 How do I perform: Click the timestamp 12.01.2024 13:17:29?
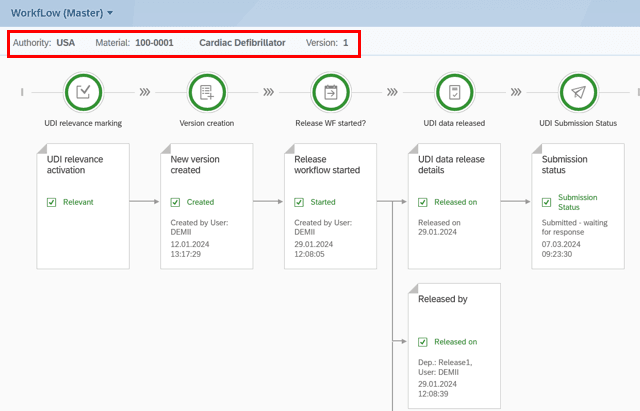(190, 249)
